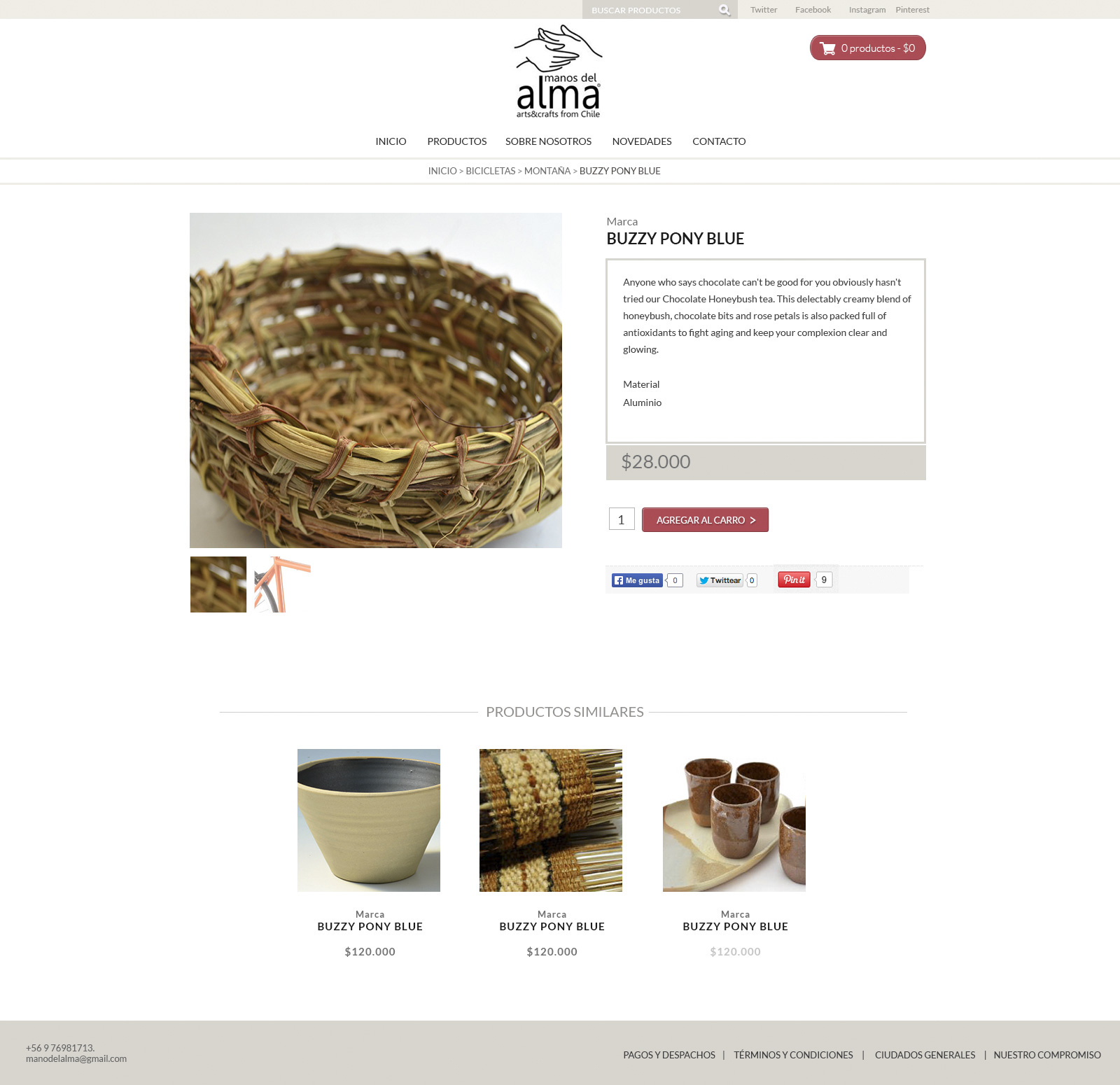Click the quantity input field
The width and height of the screenshot is (1120, 1085).
(x=622, y=519)
